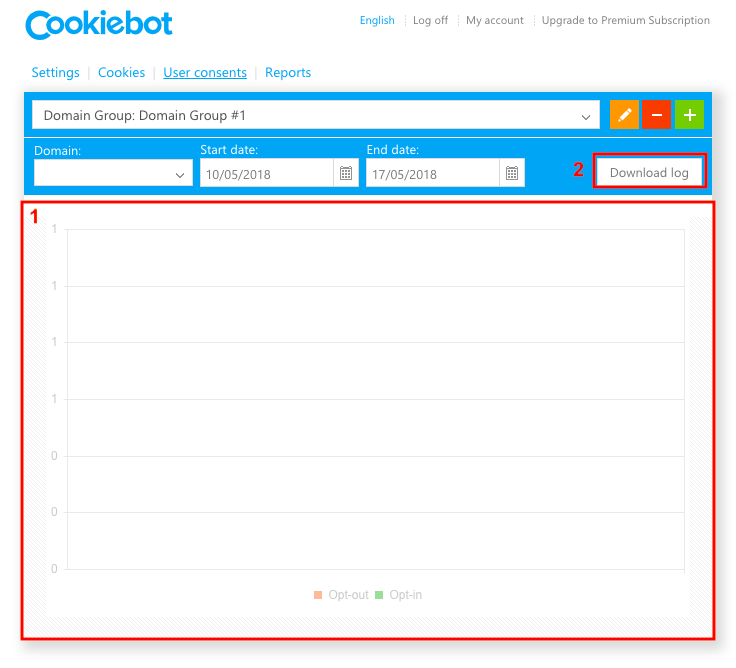This screenshot has height=668, width=736.
Task: Click the Cookiebot logo
Action: [99, 25]
